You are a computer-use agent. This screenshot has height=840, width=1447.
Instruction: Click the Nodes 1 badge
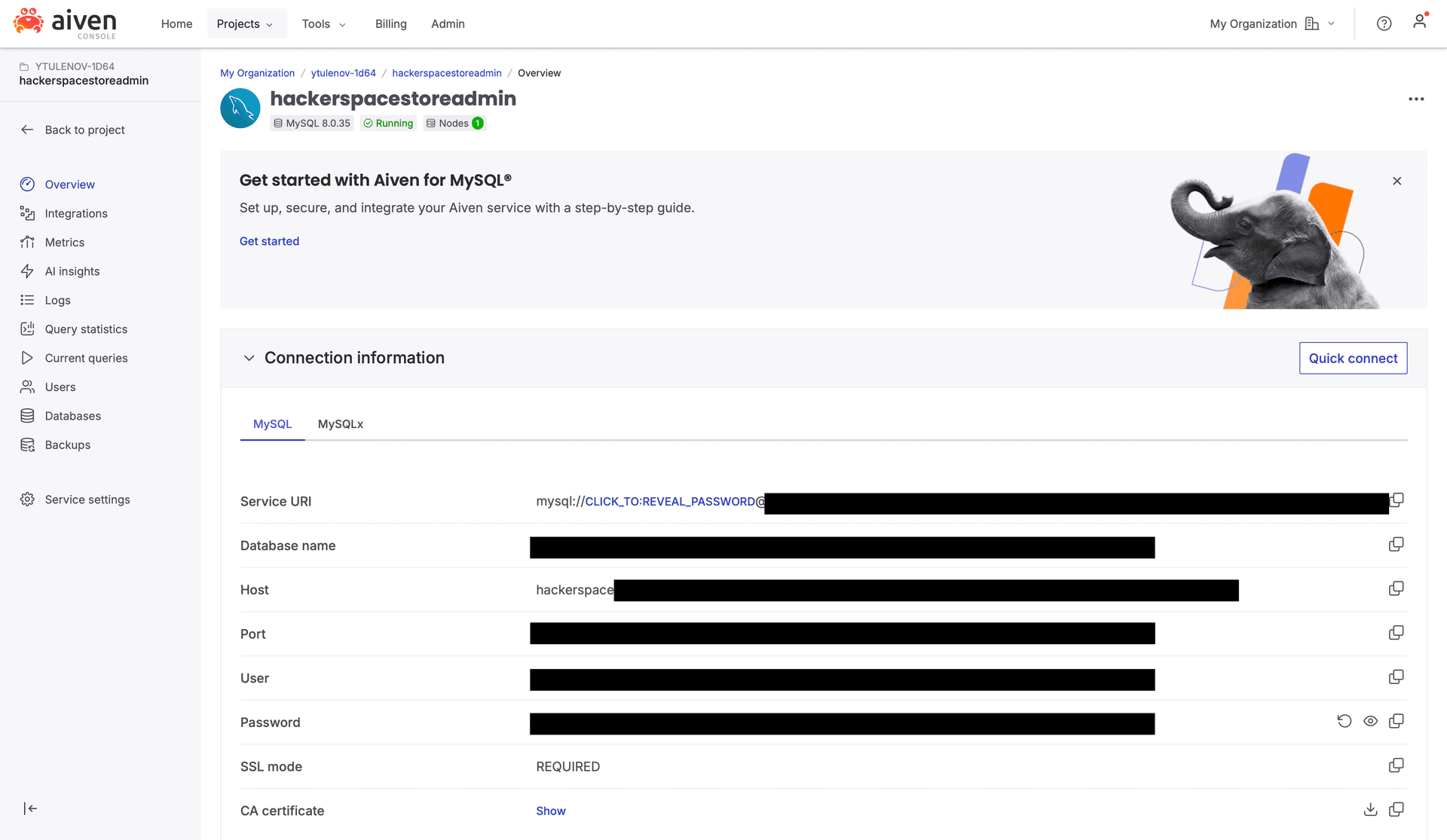tap(454, 124)
